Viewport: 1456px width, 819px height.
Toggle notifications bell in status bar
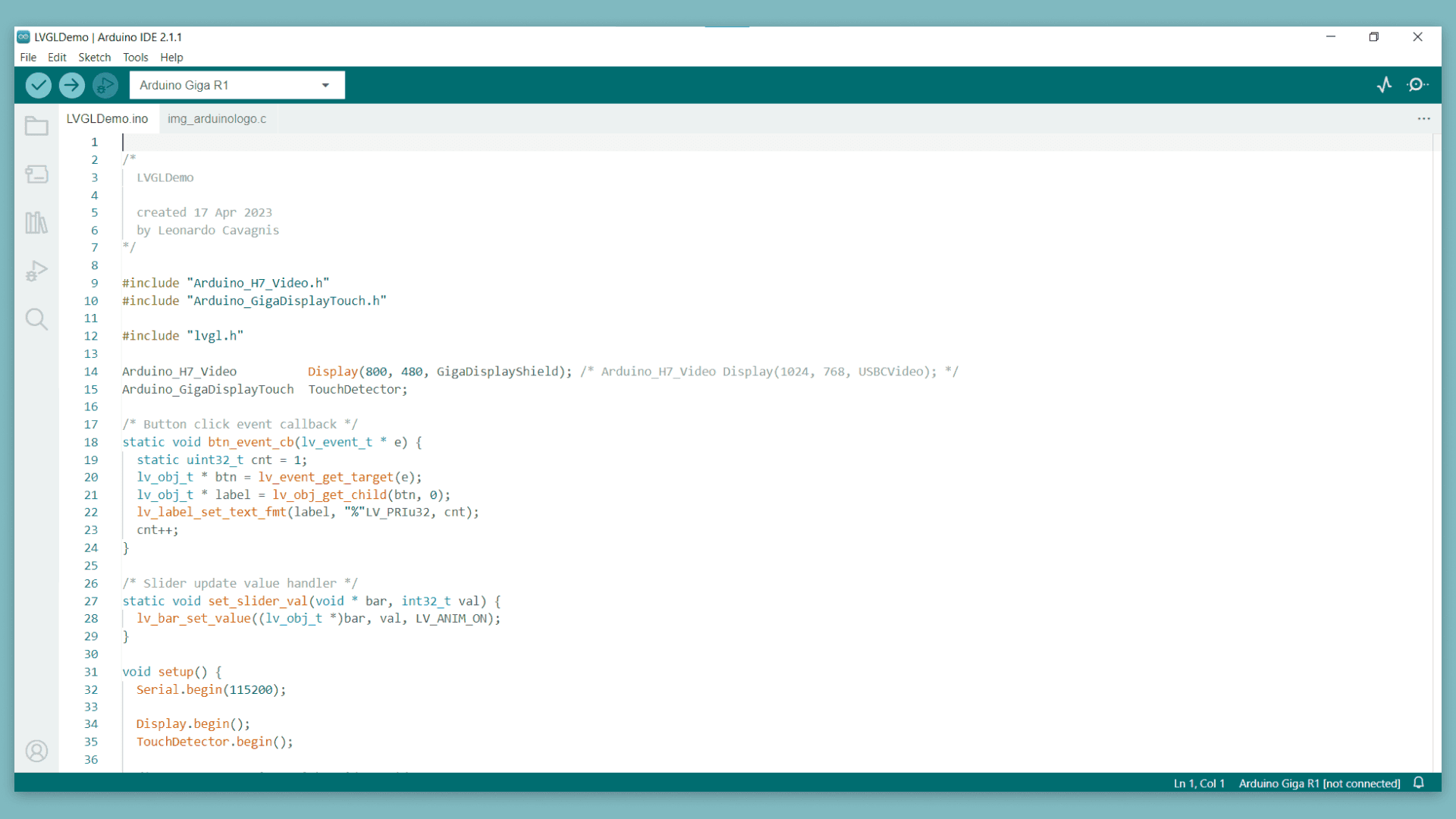(x=1419, y=783)
